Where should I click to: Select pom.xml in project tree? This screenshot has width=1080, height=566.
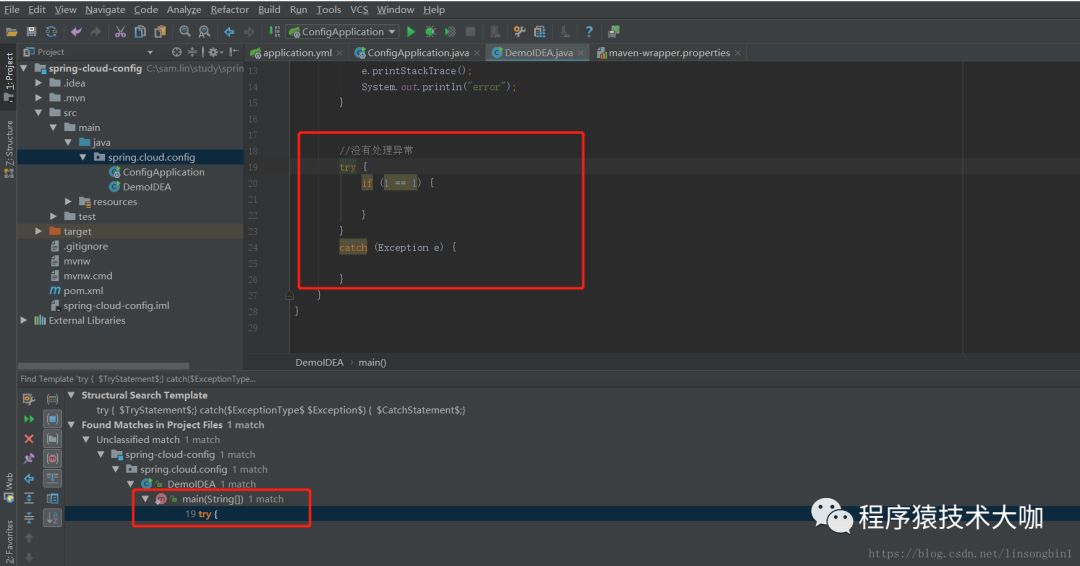tap(83, 291)
